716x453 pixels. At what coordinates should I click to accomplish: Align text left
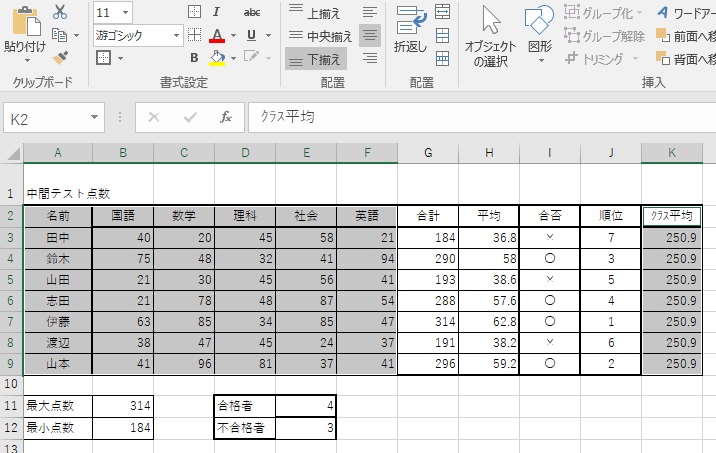coord(370,12)
